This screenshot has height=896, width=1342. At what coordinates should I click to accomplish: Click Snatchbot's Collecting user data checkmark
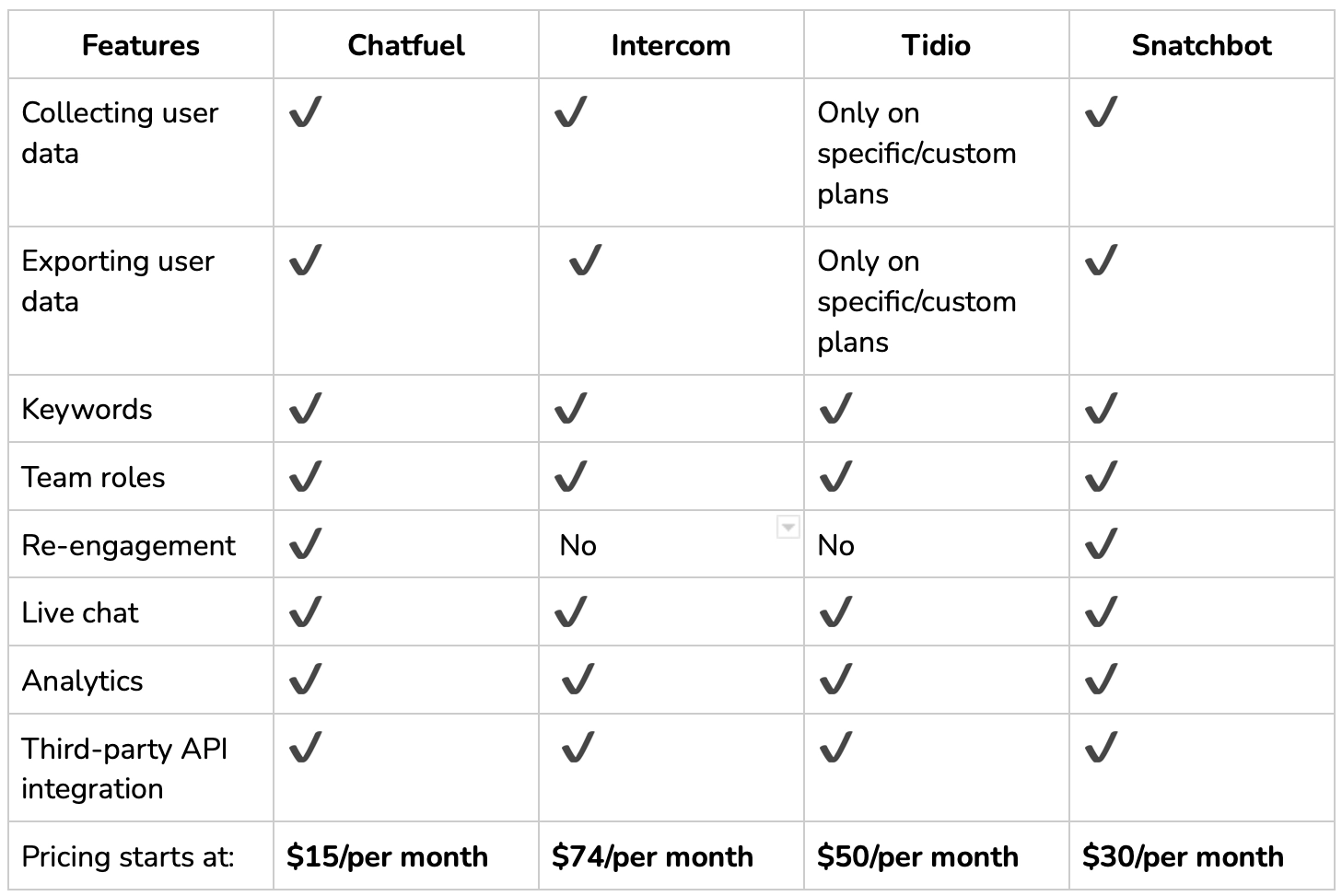point(1101,112)
